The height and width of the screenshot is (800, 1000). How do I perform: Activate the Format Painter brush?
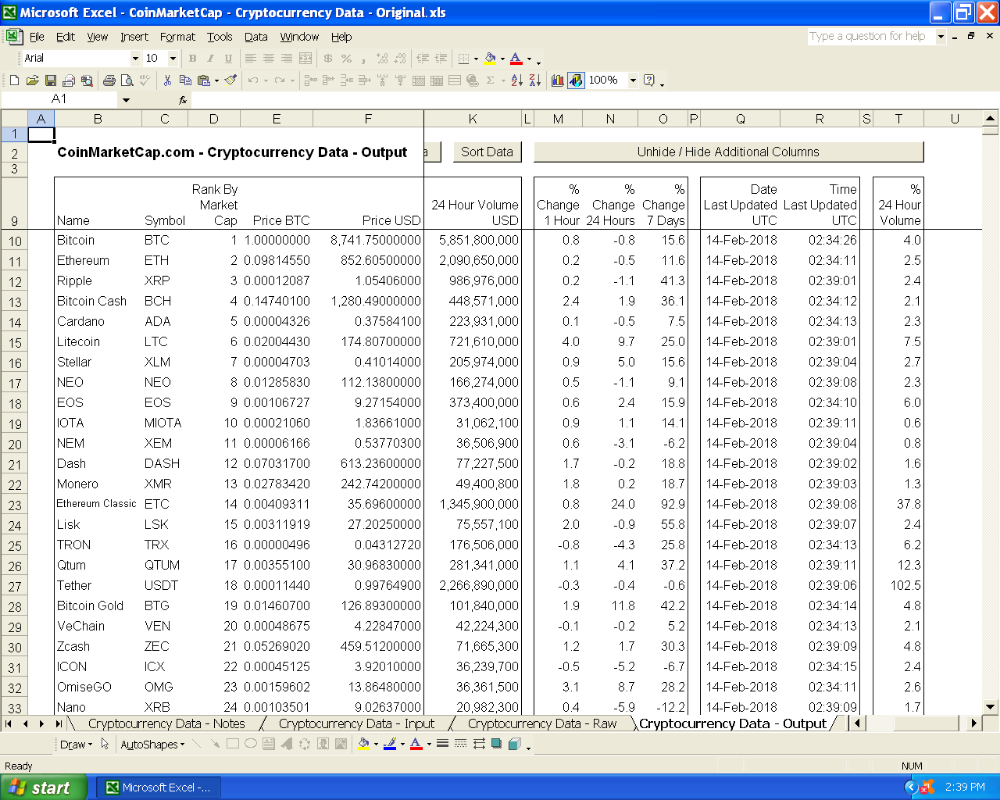click(231, 80)
